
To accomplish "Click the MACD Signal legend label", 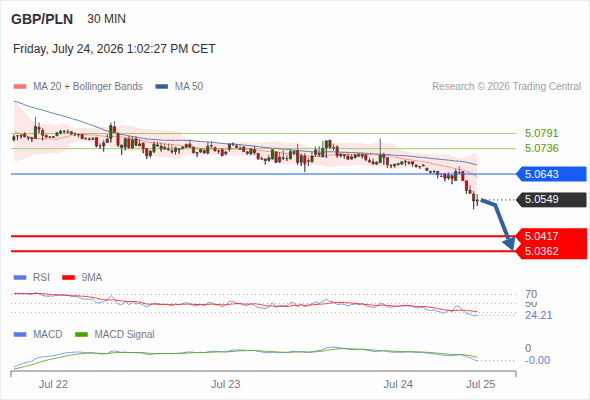I will click(x=125, y=335).
